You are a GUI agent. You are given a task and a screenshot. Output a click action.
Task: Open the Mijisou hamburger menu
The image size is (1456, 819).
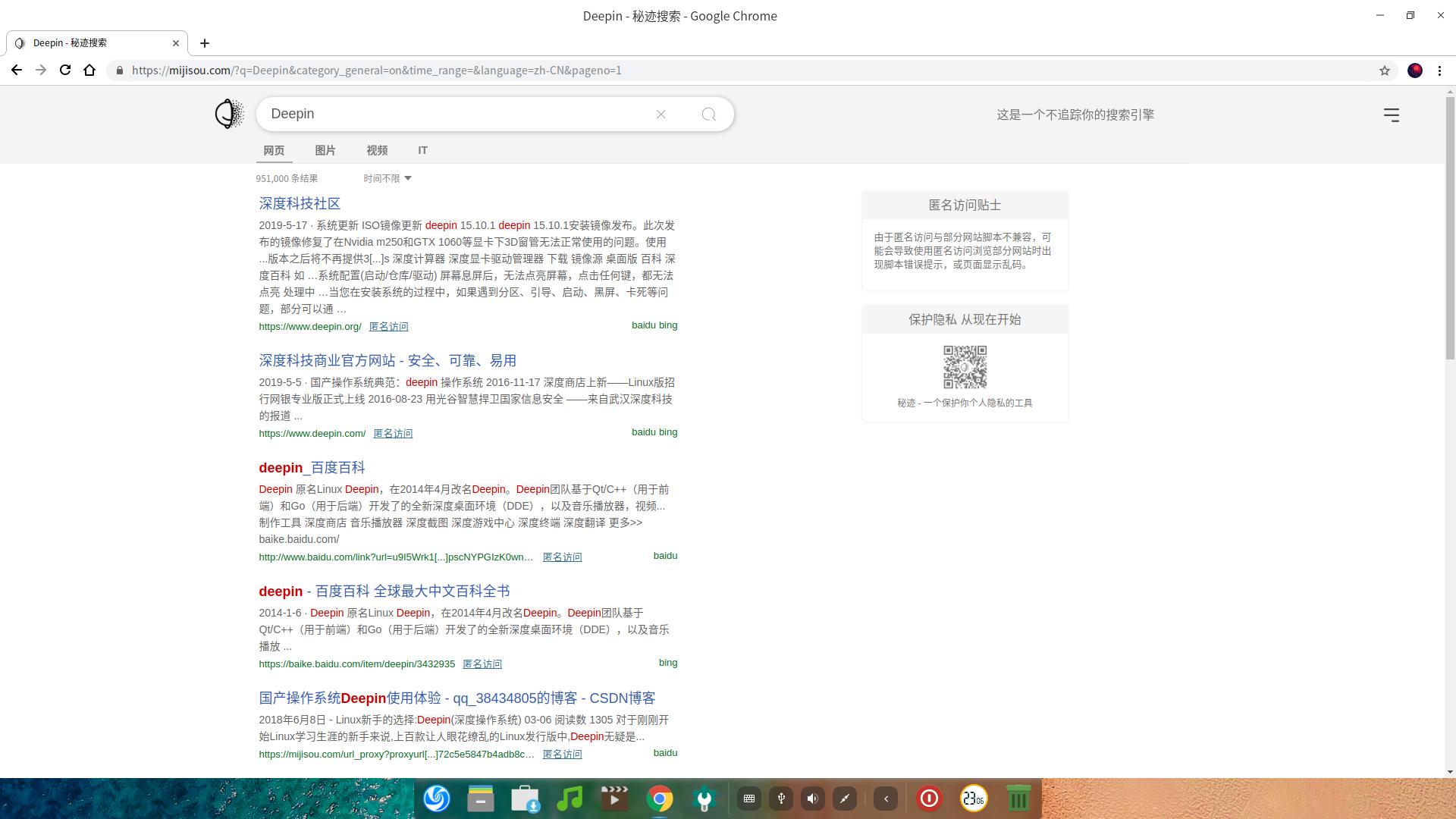click(x=1392, y=115)
